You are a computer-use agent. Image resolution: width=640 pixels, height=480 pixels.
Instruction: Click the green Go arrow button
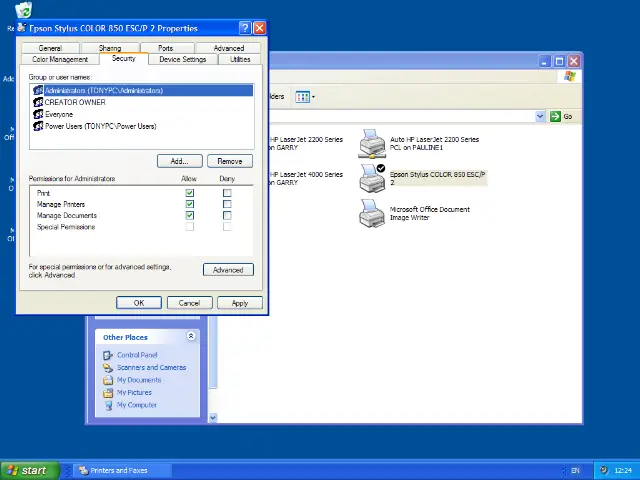(555, 116)
